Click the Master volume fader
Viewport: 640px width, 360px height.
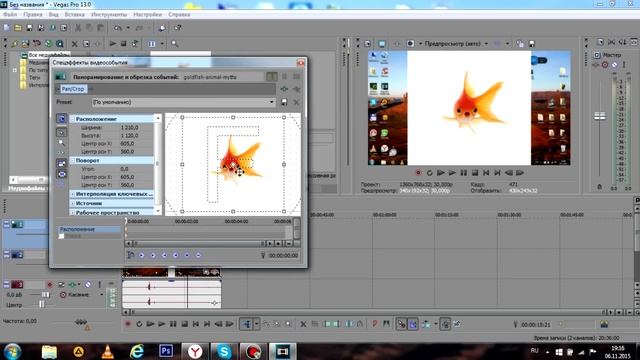(x=600, y=116)
